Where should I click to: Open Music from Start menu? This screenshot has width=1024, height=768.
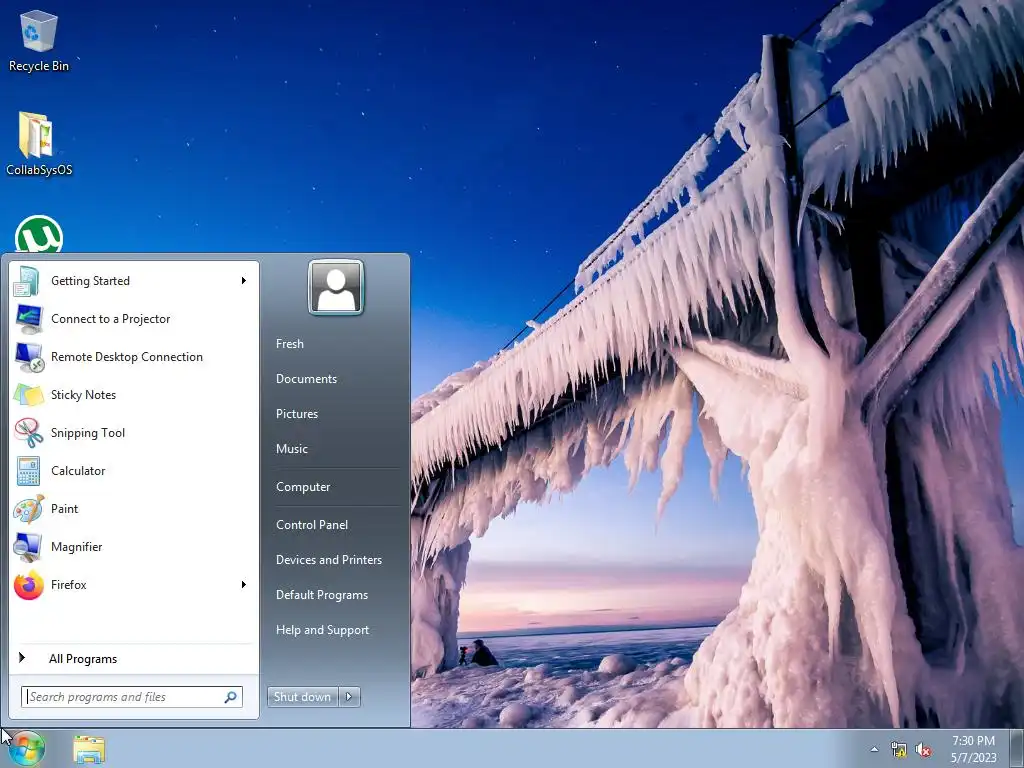point(291,449)
